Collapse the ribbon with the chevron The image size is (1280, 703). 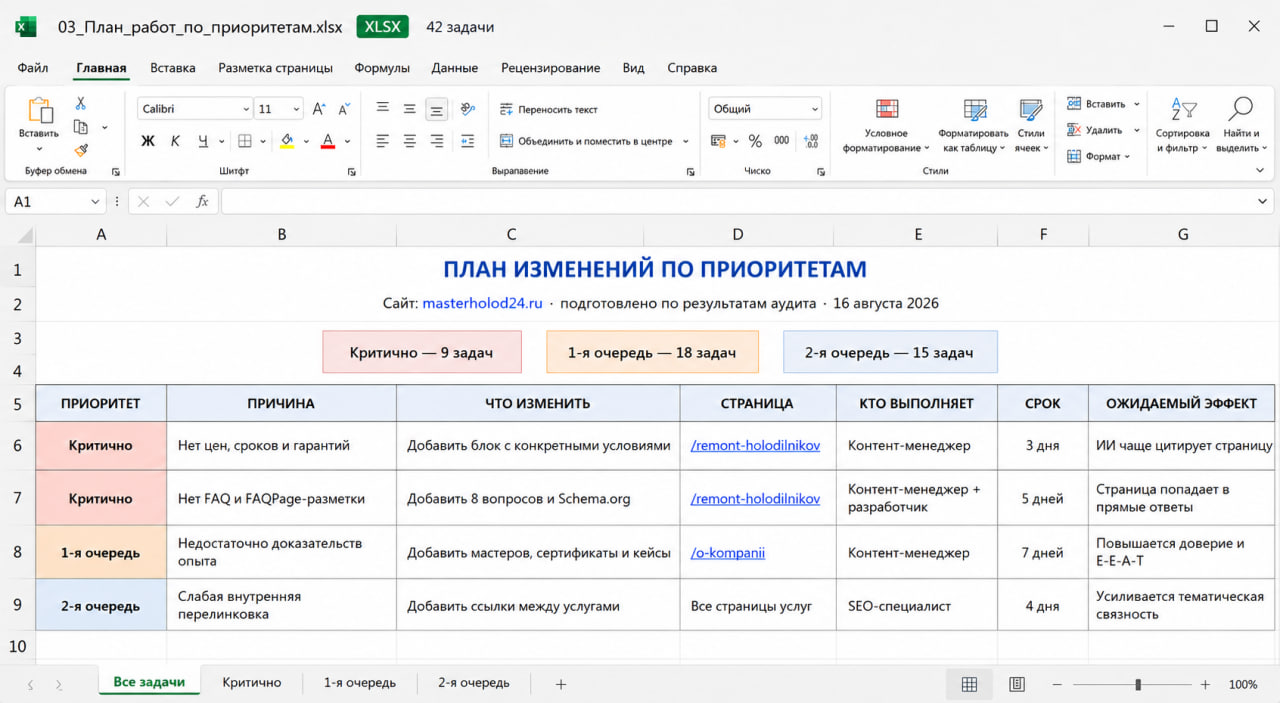click(1259, 171)
